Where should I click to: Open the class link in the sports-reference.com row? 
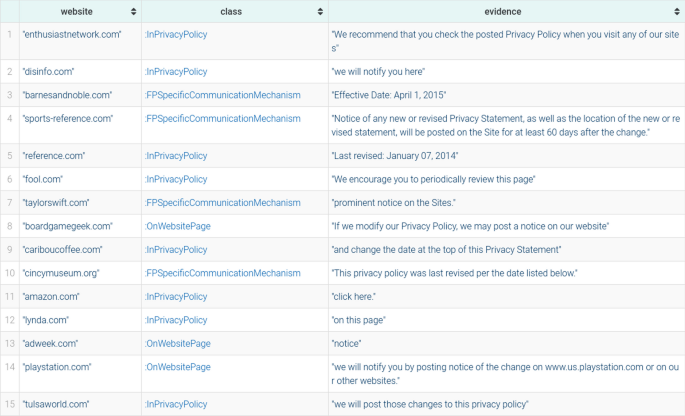222,118
